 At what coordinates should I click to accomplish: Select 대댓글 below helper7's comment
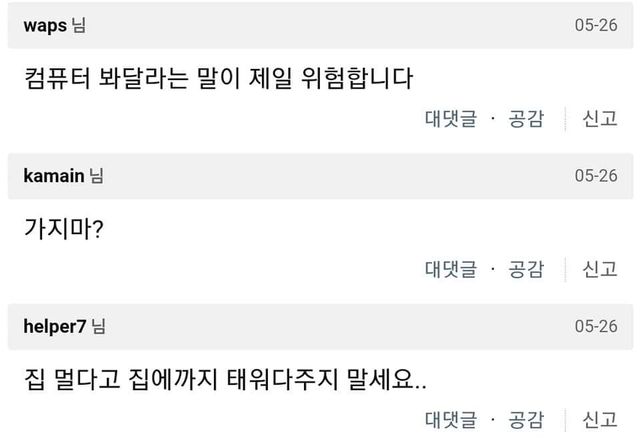tap(450, 419)
